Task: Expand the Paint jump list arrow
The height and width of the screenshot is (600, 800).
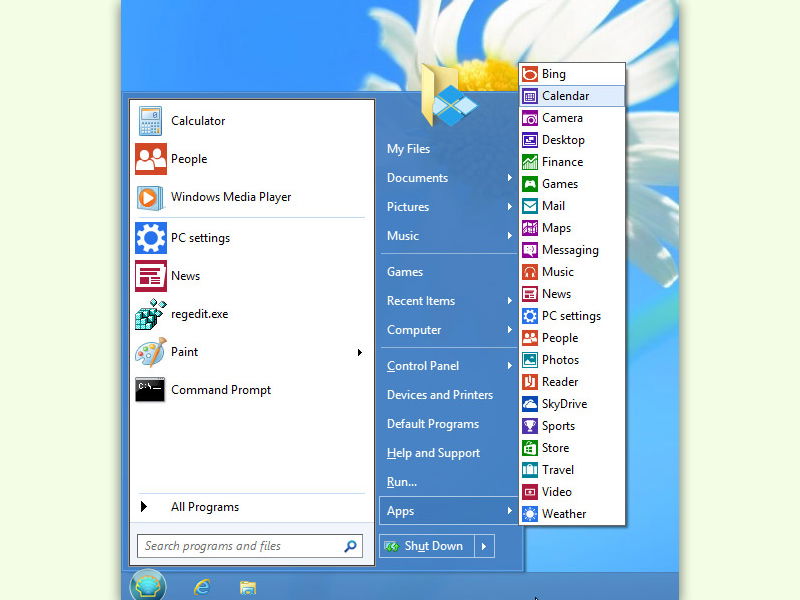Action: coord(360,353)
